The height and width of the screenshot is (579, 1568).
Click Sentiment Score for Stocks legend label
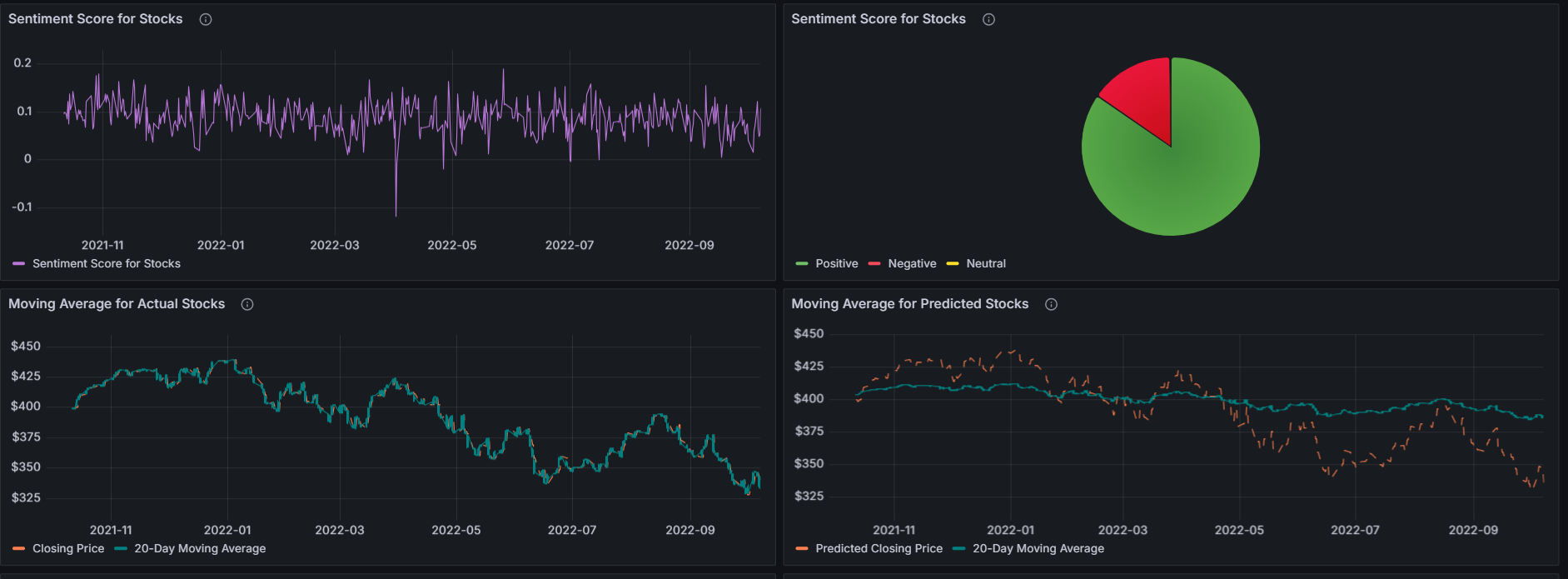107,263
